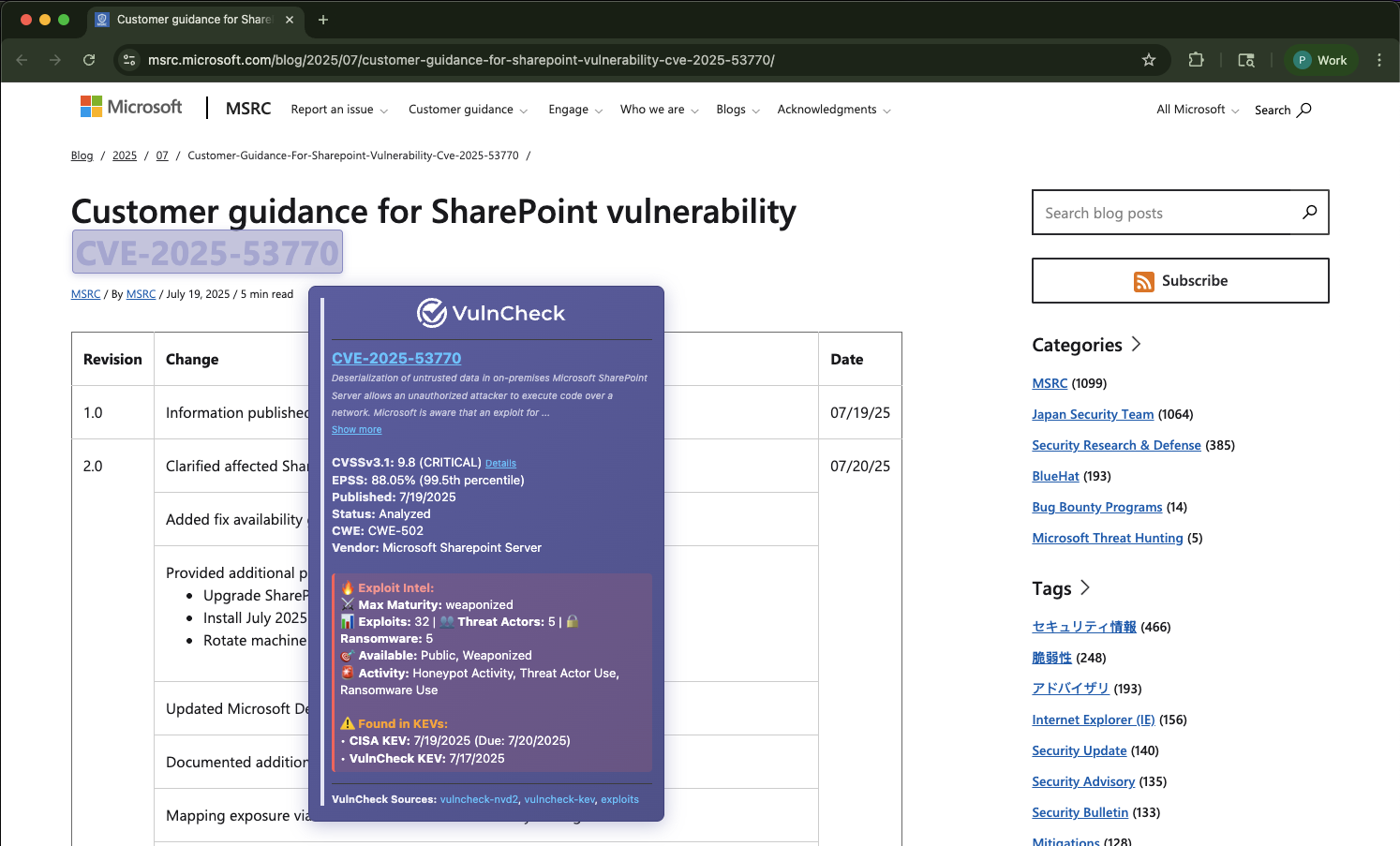Open a new browser tab
The width and height of the screenshot is (1400, 846).
click(x=323, y=20)
